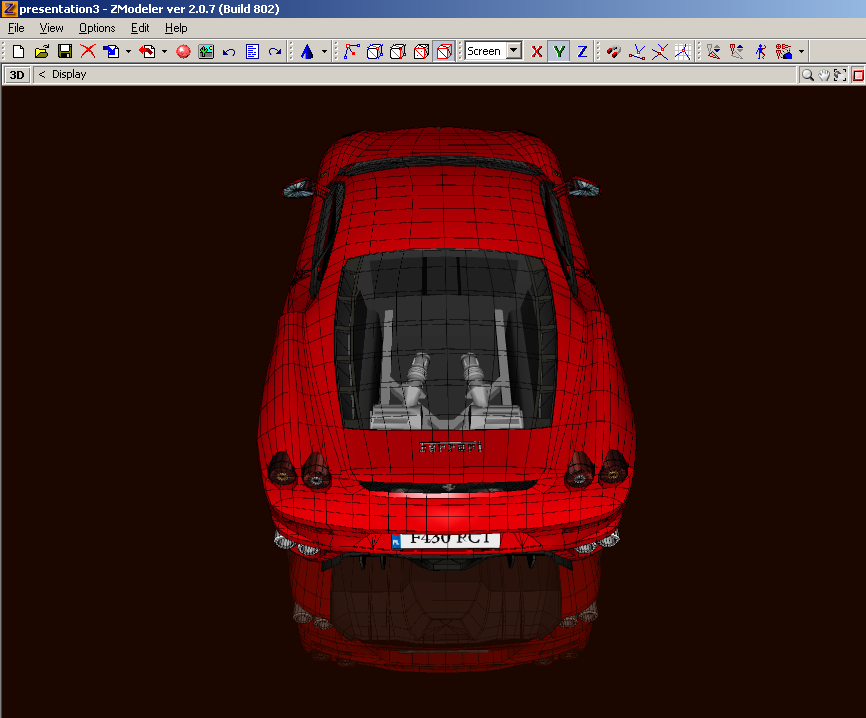866x718 pixels.
Task: Redo the last action
Action: click(275, 51)
